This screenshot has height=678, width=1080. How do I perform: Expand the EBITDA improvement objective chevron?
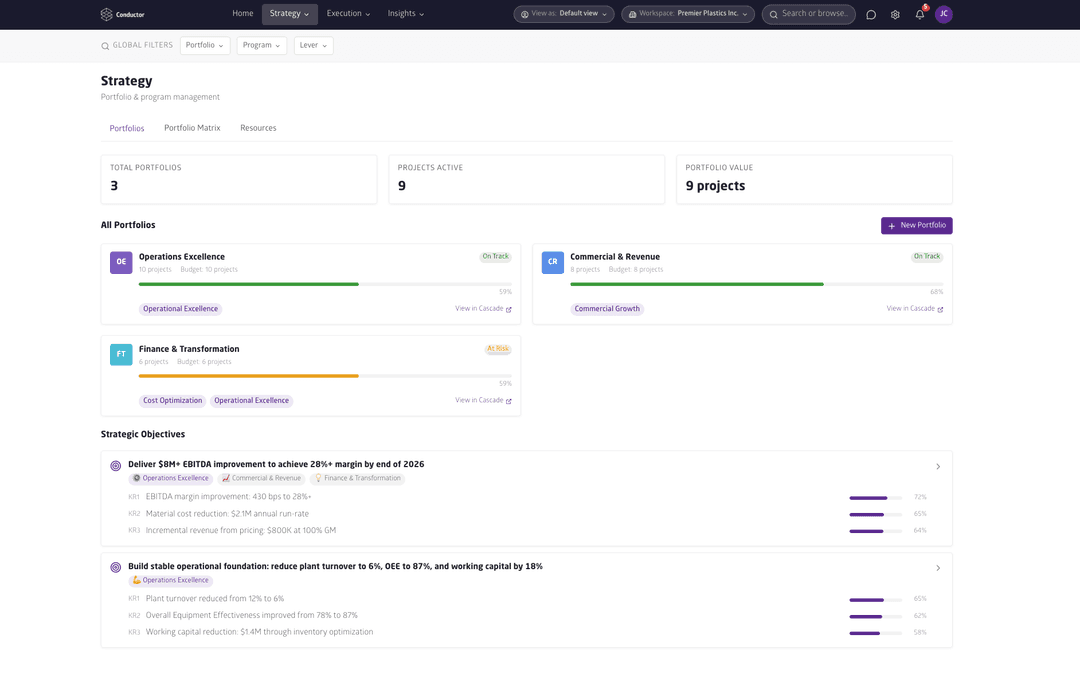pos(938,466)
